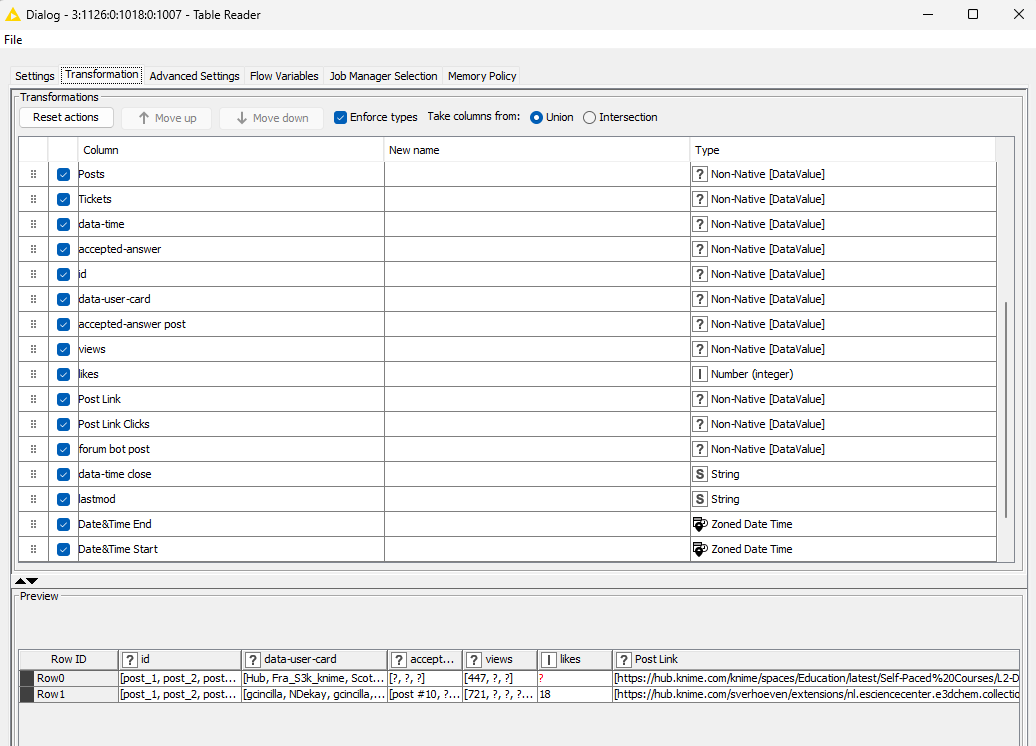This screenshot has width=1036, height=746.
Task: Click drag handle of data-time row
Action: (33, 224)
